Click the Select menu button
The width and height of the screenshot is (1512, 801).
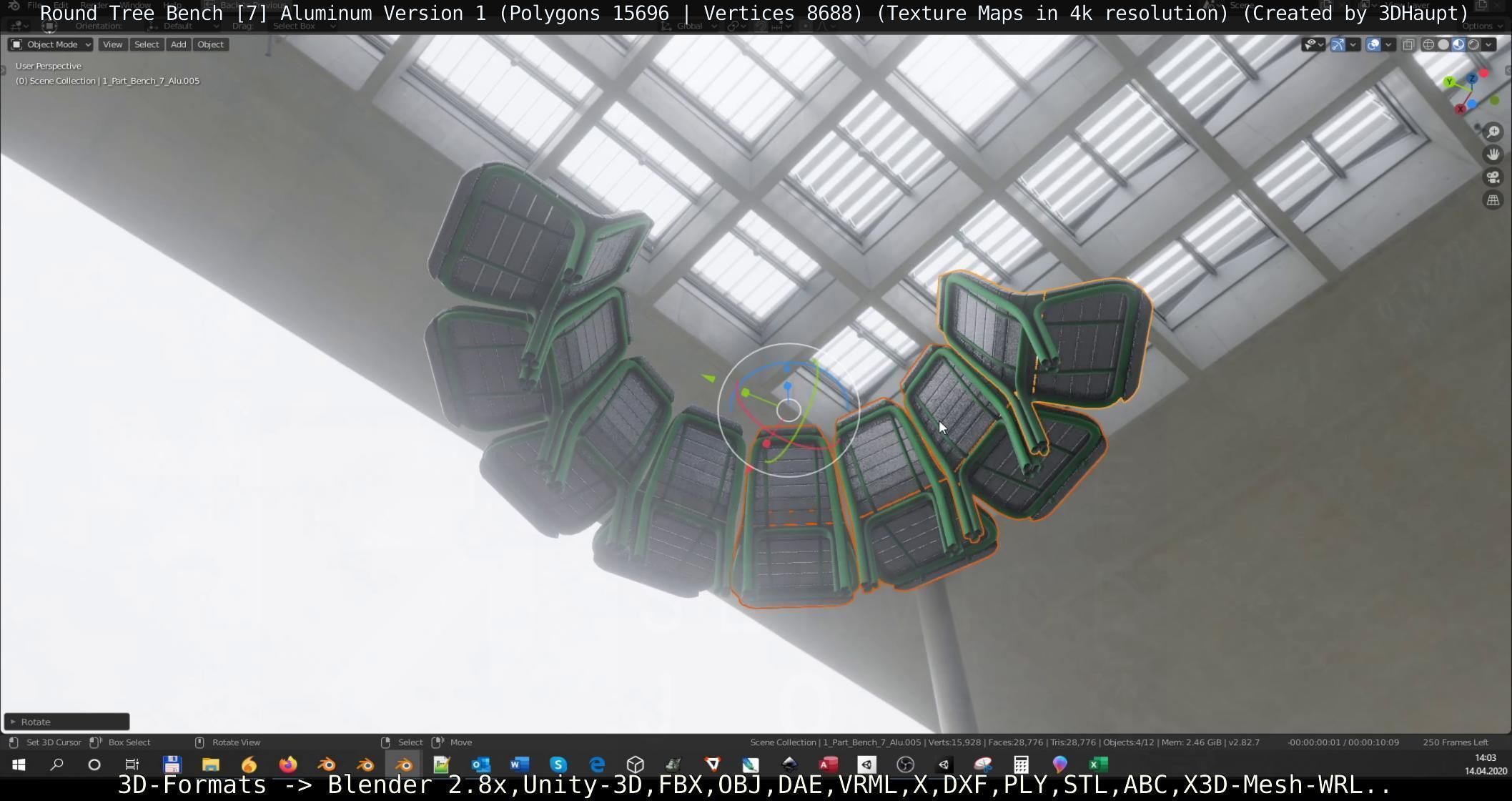pos(147,44)
